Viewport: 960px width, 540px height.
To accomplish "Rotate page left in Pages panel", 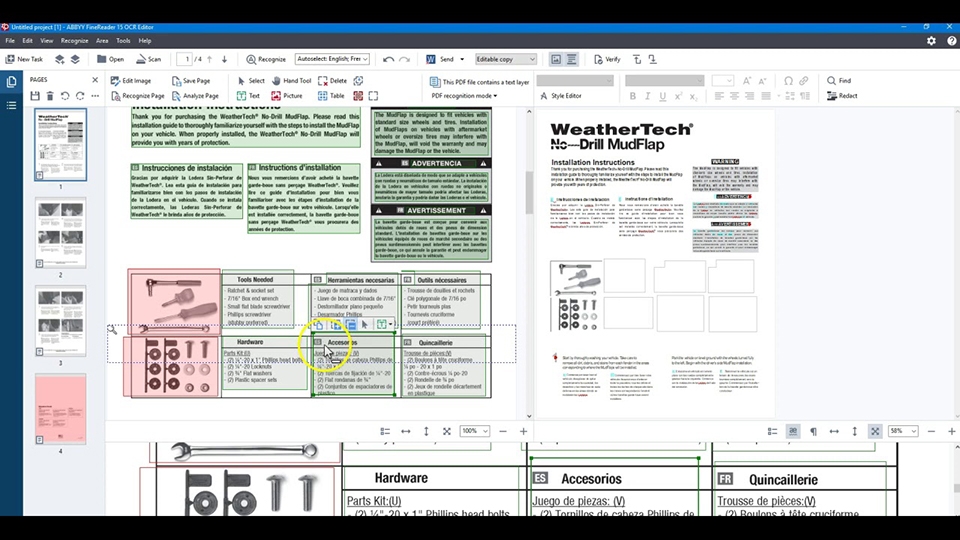I will 65,96.
